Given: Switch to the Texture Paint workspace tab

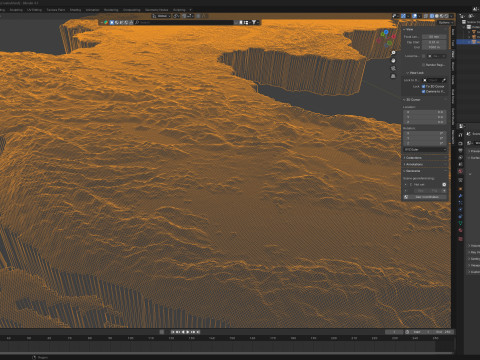Looking at the screenshot, I should tap(56, 10).
